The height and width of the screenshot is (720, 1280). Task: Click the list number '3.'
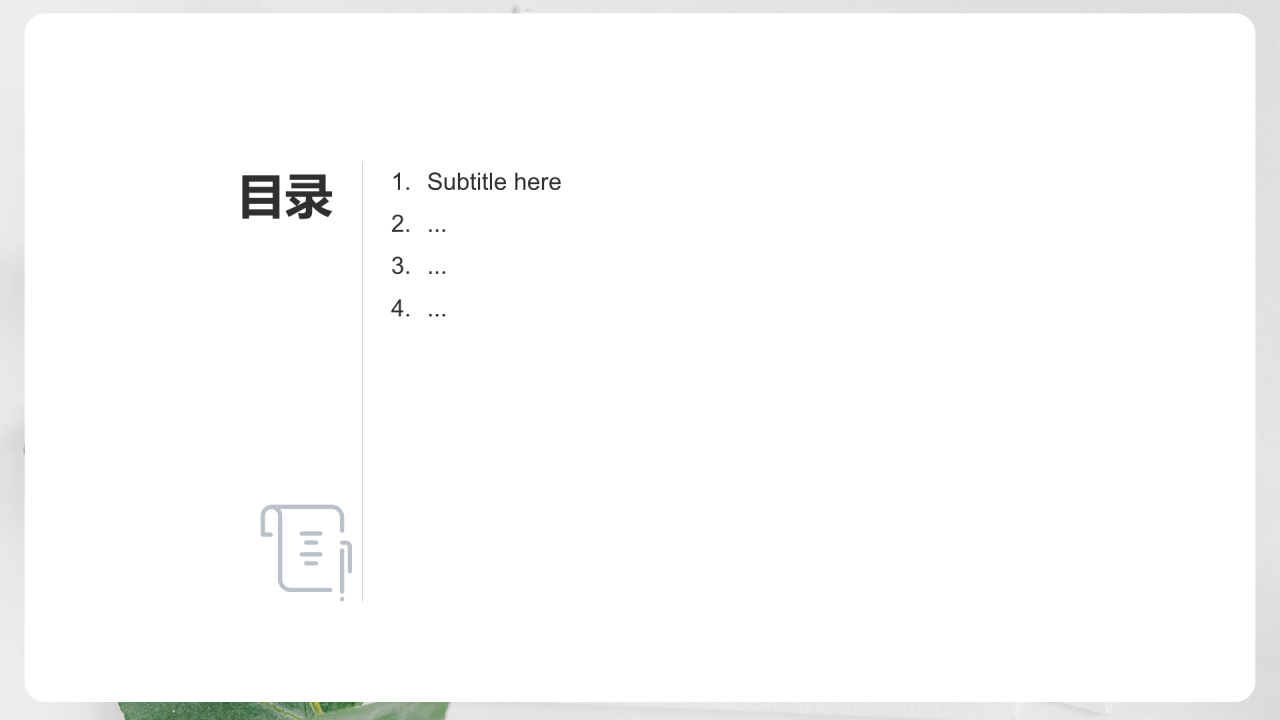pyautogui.click(x=400, y=266)
